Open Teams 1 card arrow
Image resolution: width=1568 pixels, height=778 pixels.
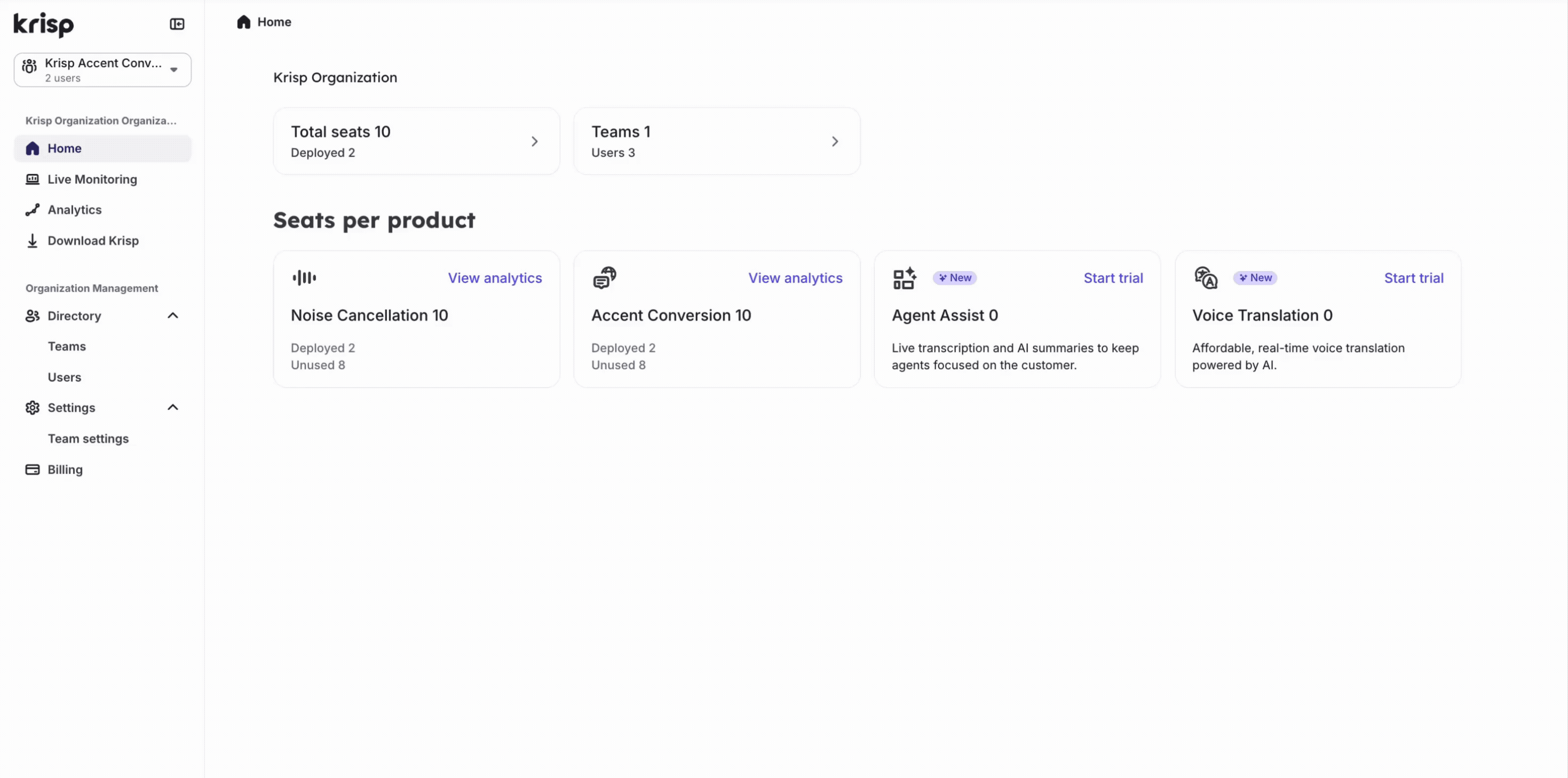[835, 142]
